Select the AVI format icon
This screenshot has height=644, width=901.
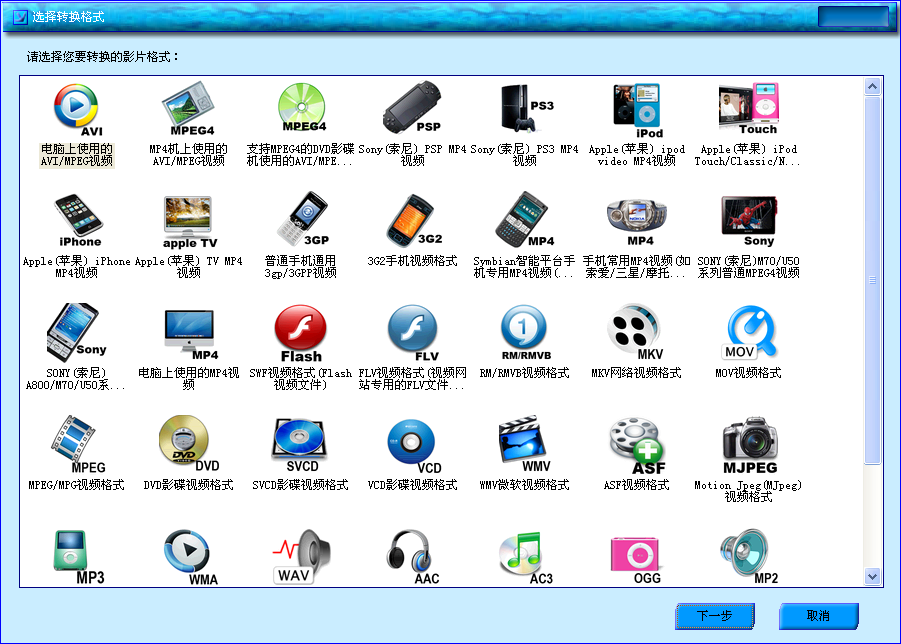click(78, 110)
